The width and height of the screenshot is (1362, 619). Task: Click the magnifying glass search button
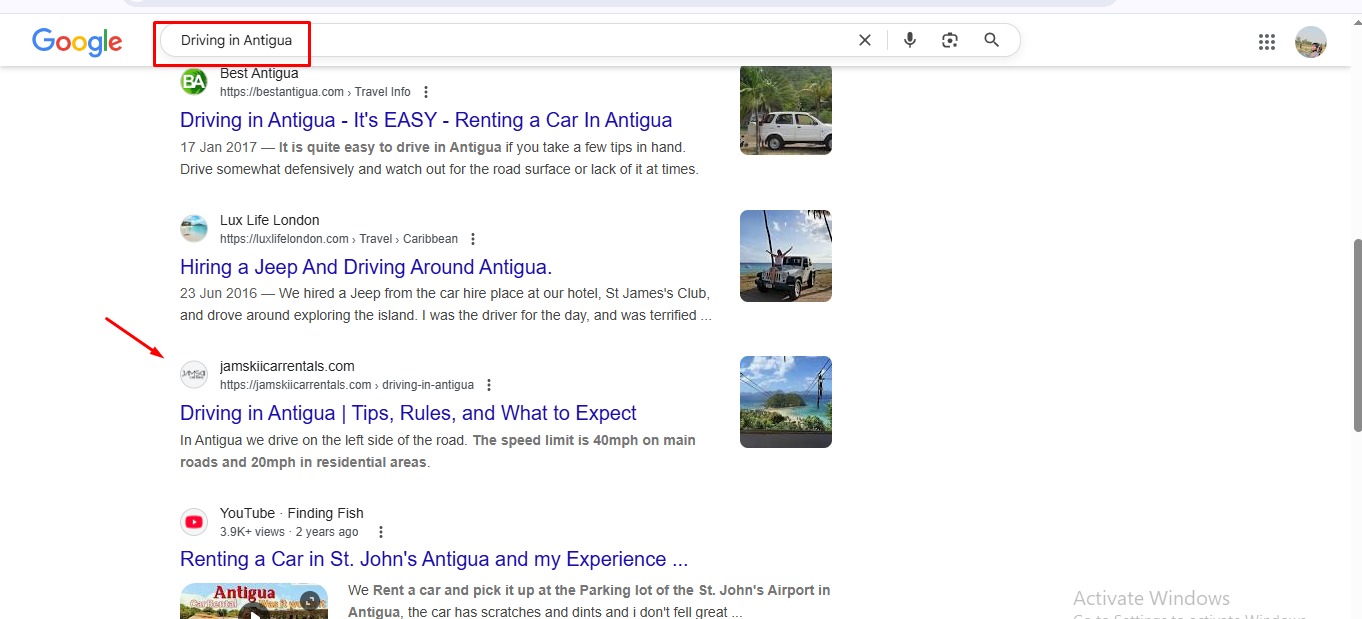coord(991,40)
